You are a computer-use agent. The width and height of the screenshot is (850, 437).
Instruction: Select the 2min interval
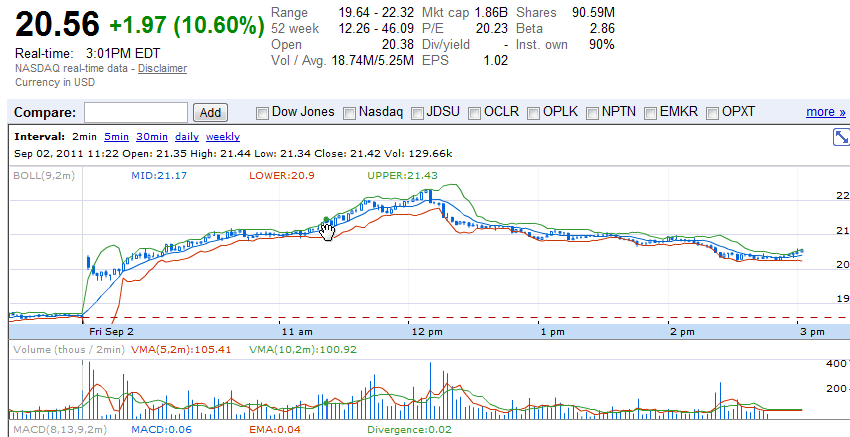coord(84,137)
